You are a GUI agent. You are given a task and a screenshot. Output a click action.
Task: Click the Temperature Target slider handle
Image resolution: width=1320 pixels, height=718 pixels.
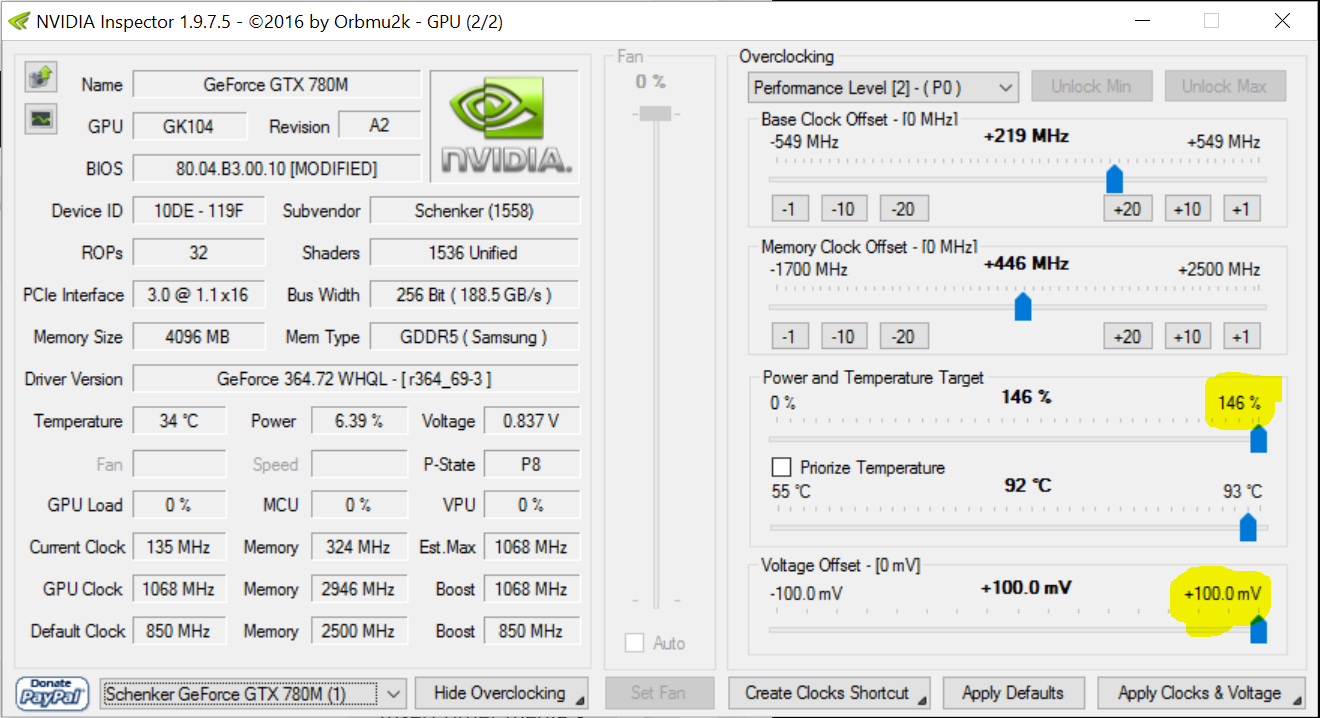click(x=1248, y=526)
